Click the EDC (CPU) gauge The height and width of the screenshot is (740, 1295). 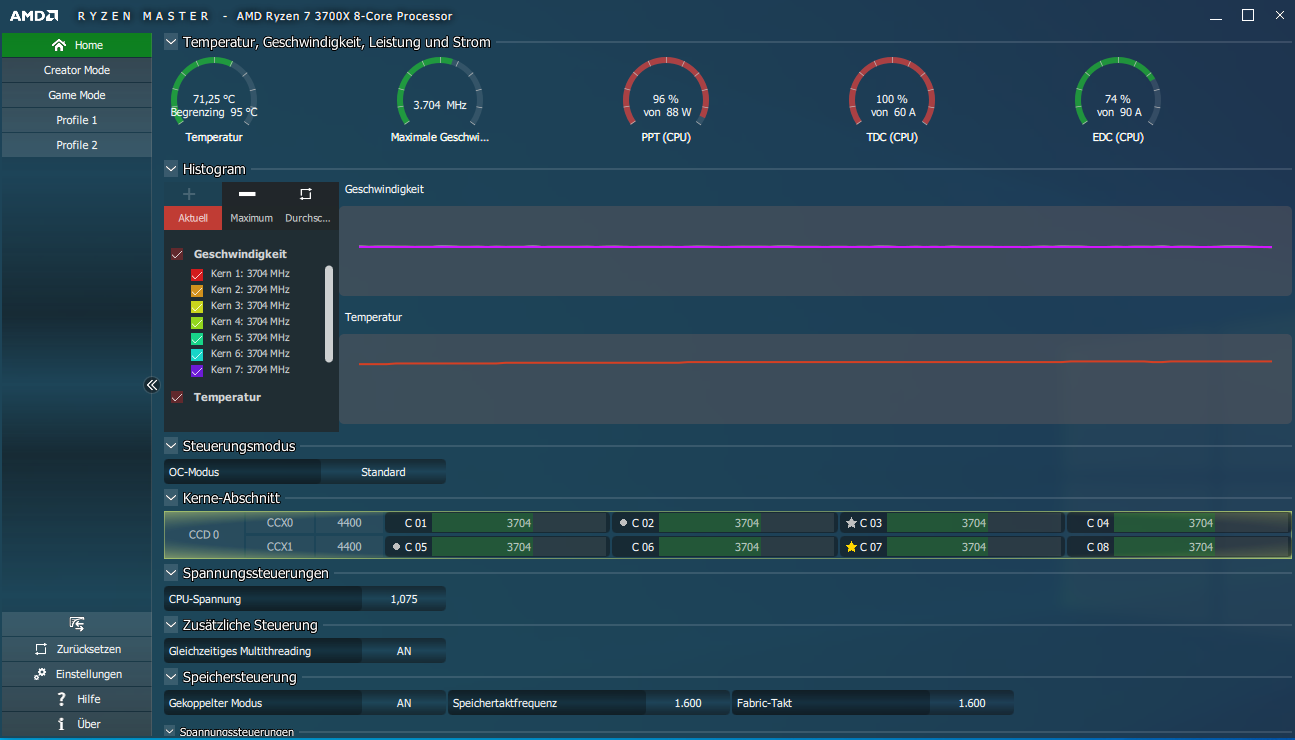(x=1117, y=100)
